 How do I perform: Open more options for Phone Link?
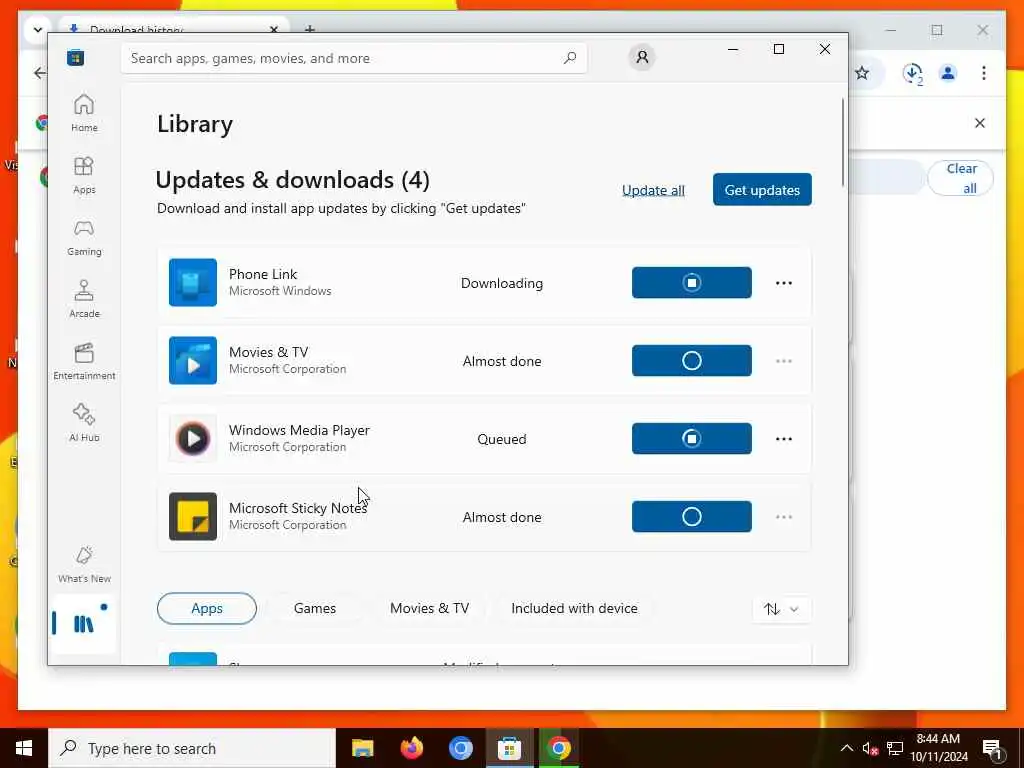tap(784, 283)
